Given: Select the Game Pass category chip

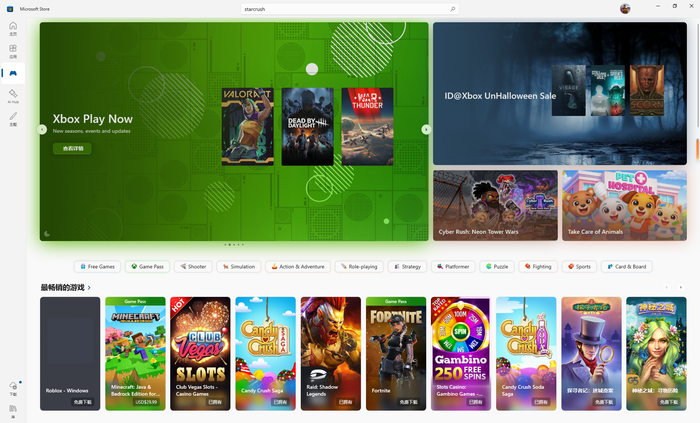Looking at the screenshot, I should (x=147, y=267).
